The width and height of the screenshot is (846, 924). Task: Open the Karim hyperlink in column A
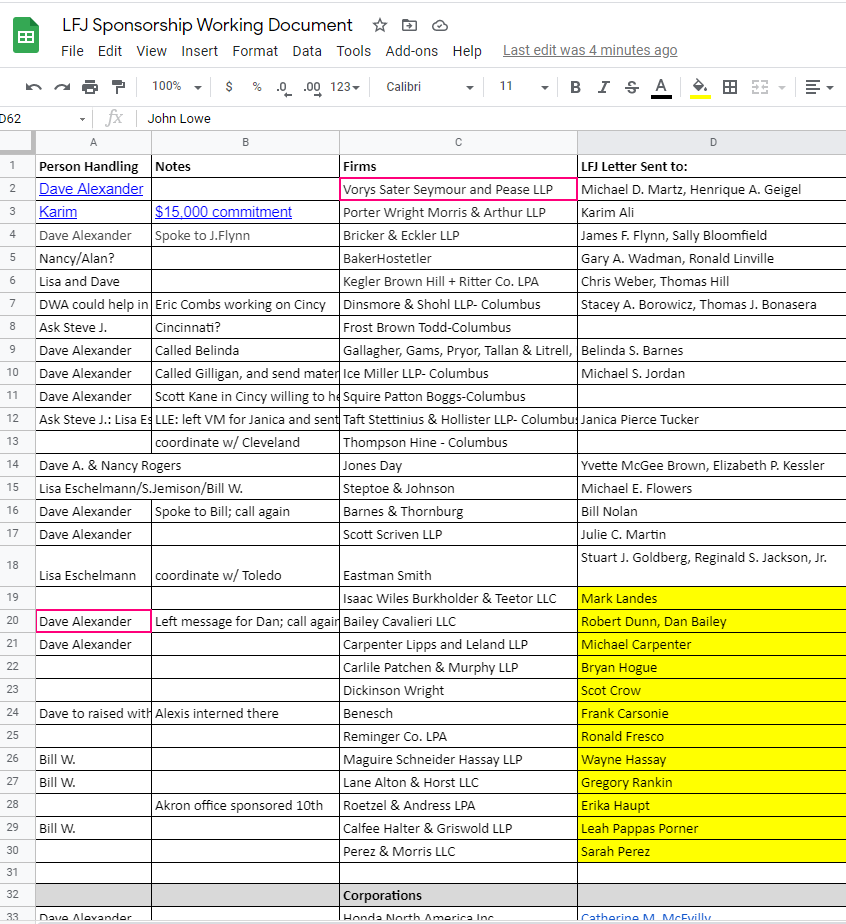(58, 212)
